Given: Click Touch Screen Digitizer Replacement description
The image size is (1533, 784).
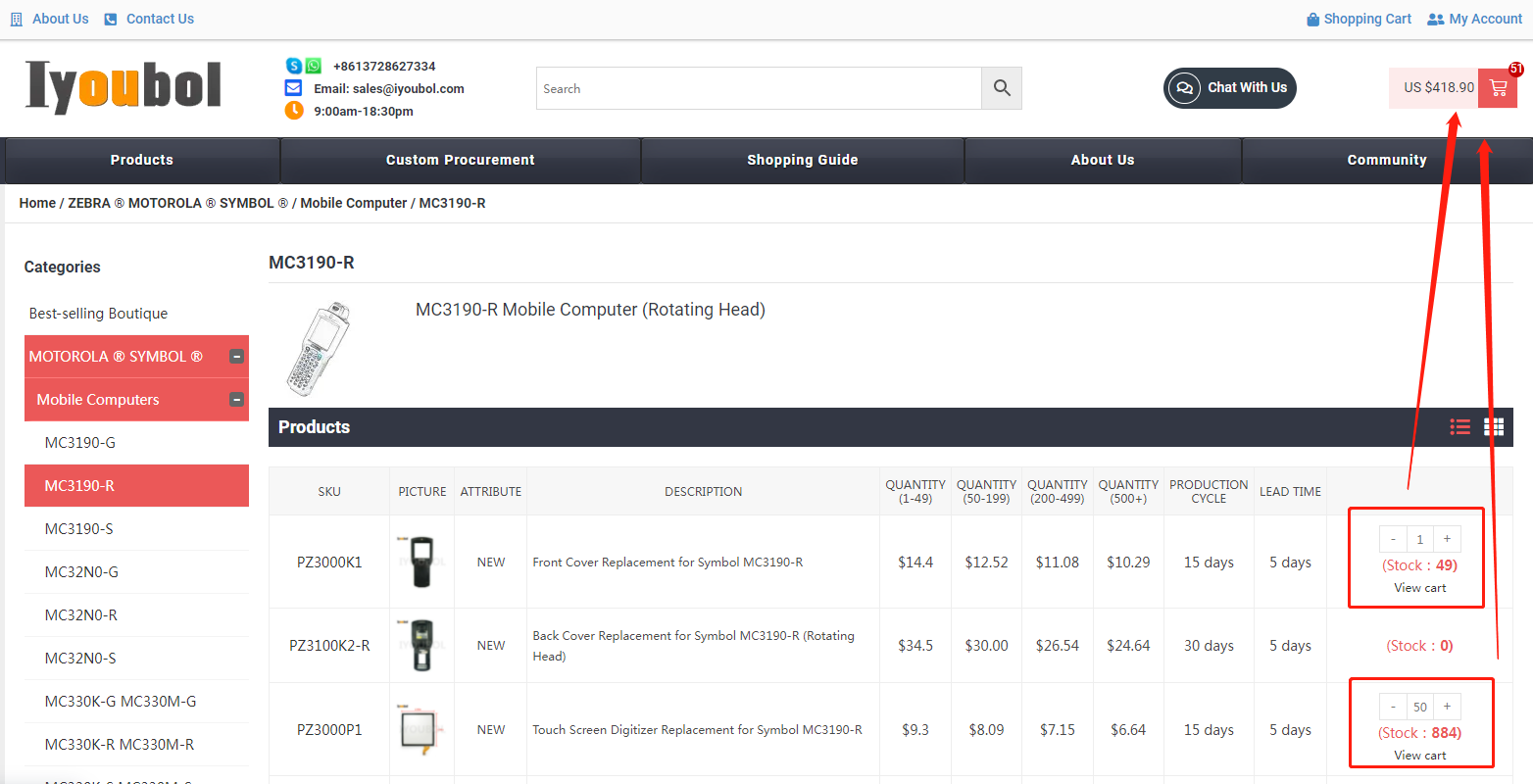Looking at the screenshot, I should (697, 730).
